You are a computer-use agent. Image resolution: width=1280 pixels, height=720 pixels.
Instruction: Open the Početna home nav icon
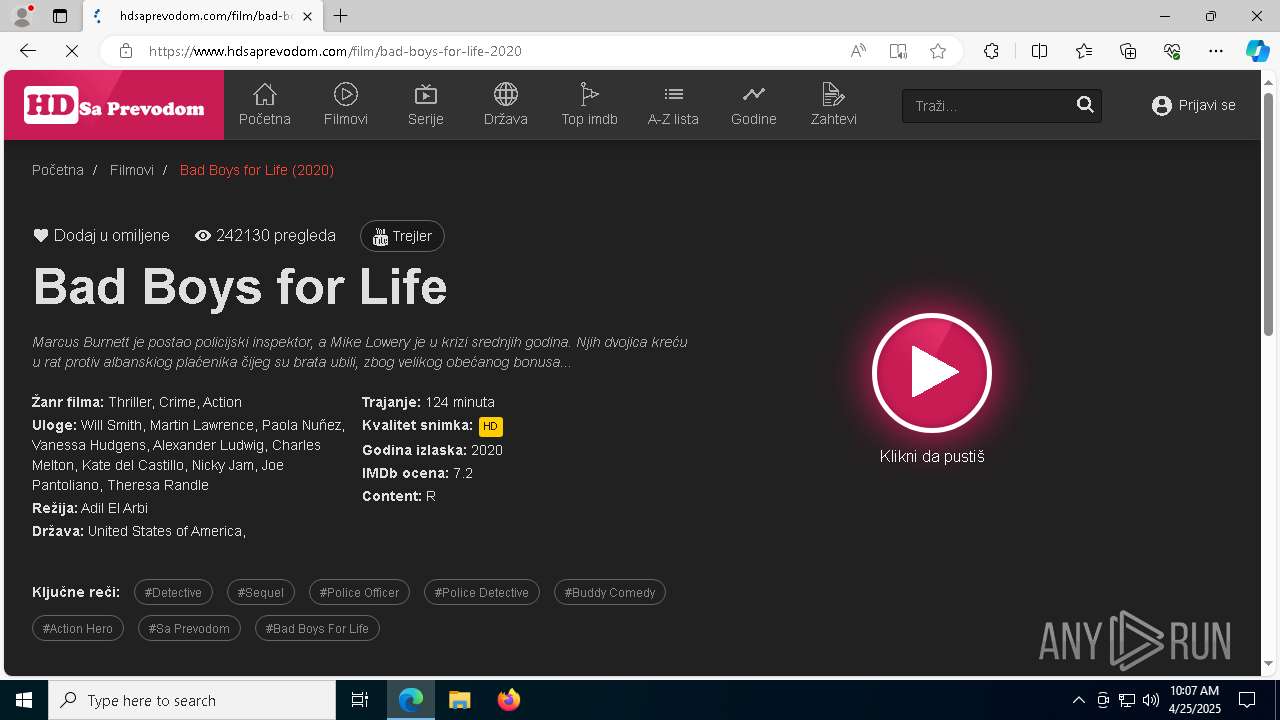point(264,104)
